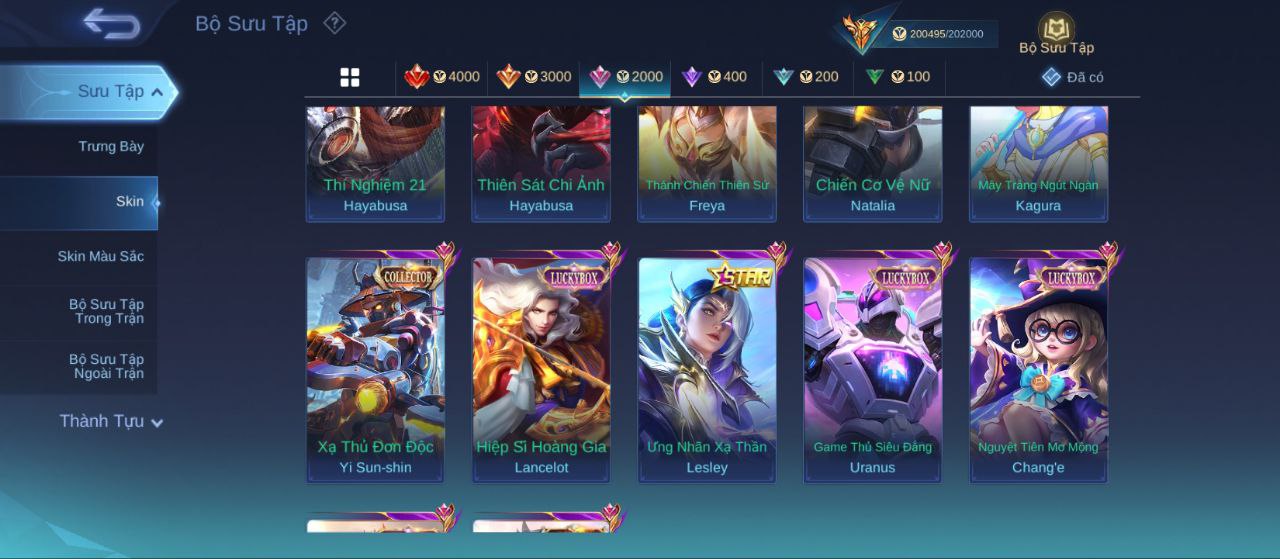
Task: Open the help question mark icon
Action: tap(335, 23)
